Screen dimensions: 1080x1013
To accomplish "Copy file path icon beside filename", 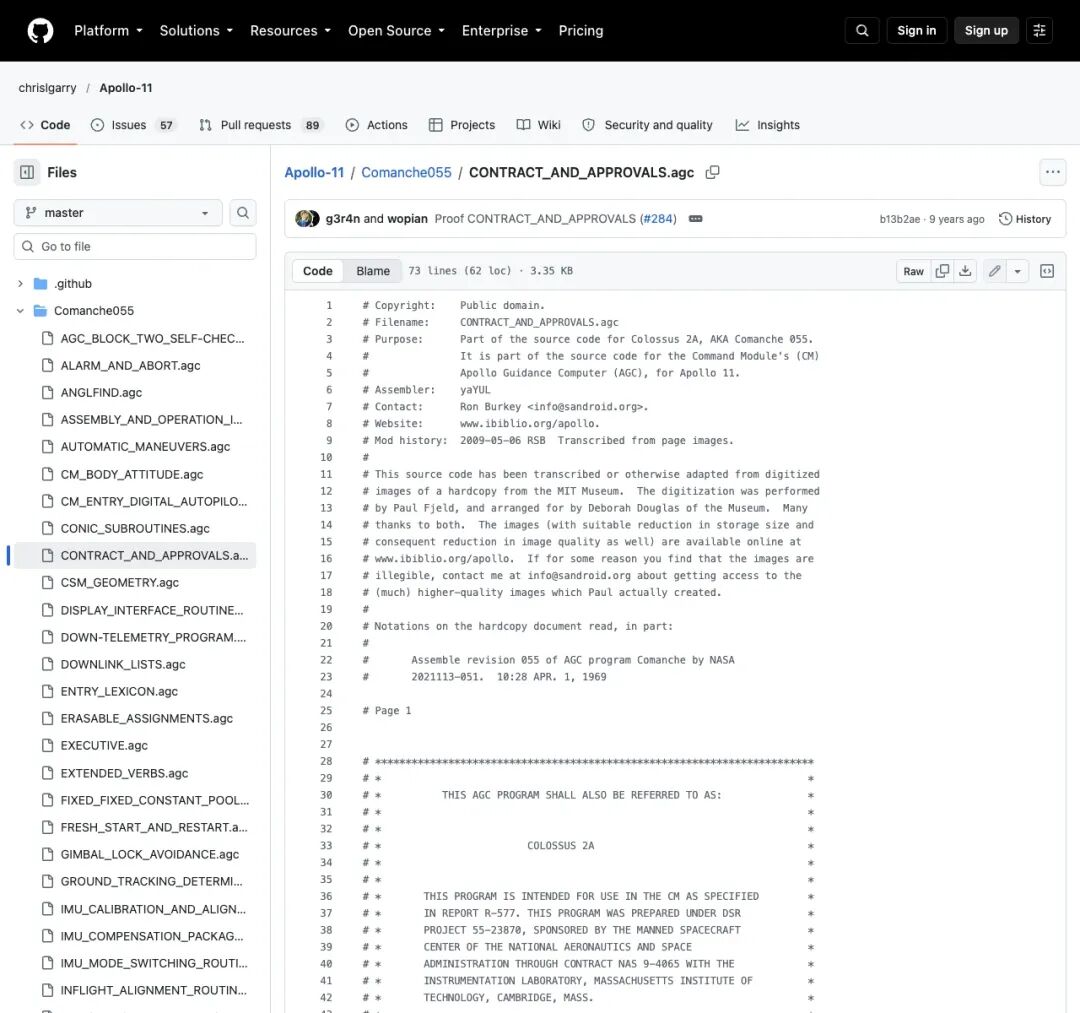I will coord(712,172).
